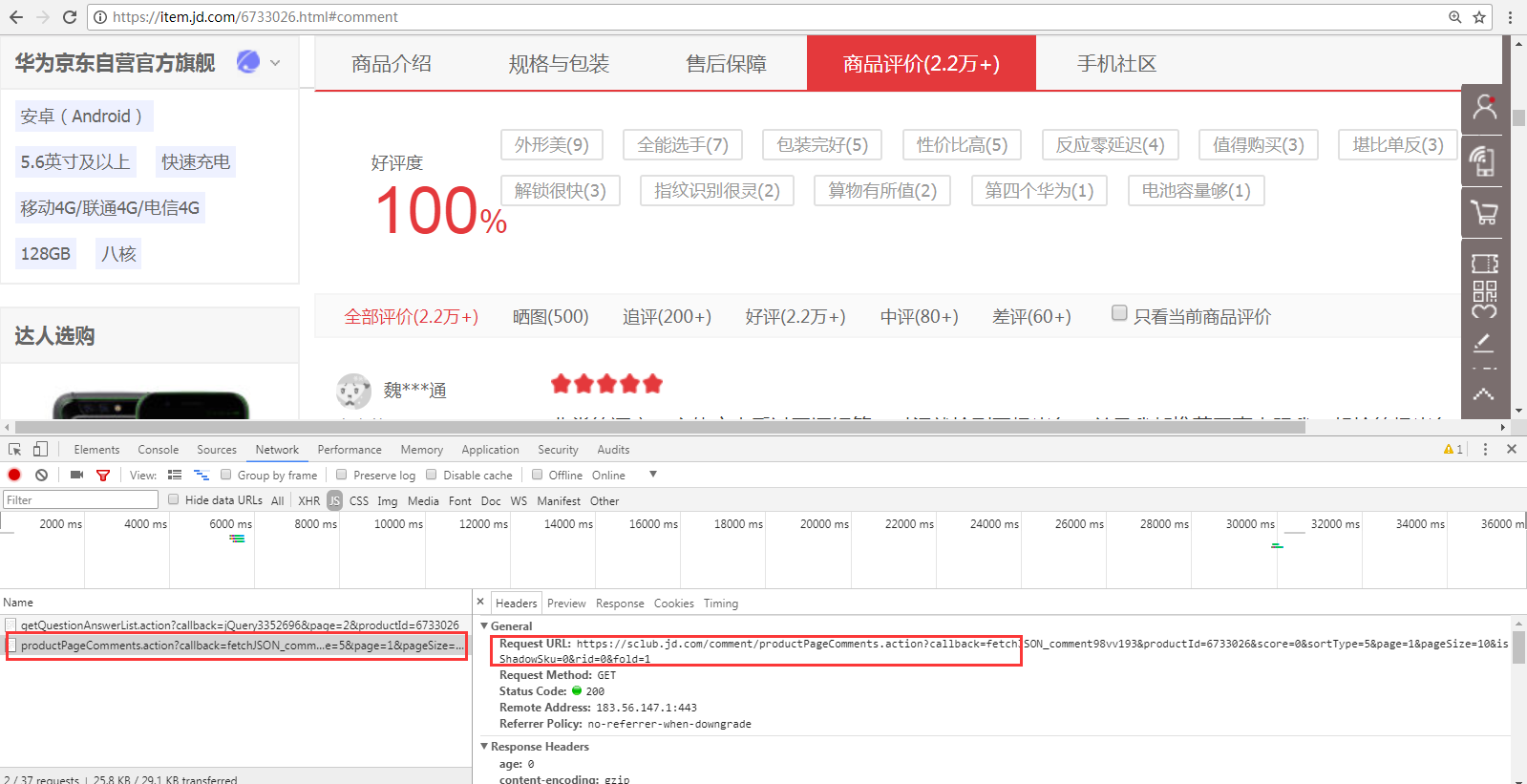Open DevTools warnings indicator
Image resolution: width=1527 pixels, height=784 pixels.
(1453, 449)
